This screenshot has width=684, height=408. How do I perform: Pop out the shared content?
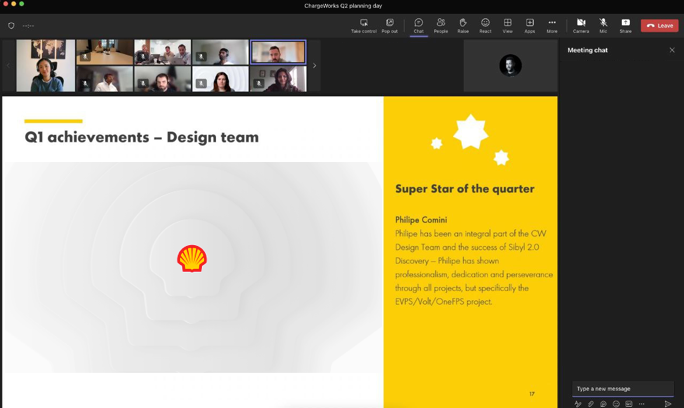(x=389, y=25)
